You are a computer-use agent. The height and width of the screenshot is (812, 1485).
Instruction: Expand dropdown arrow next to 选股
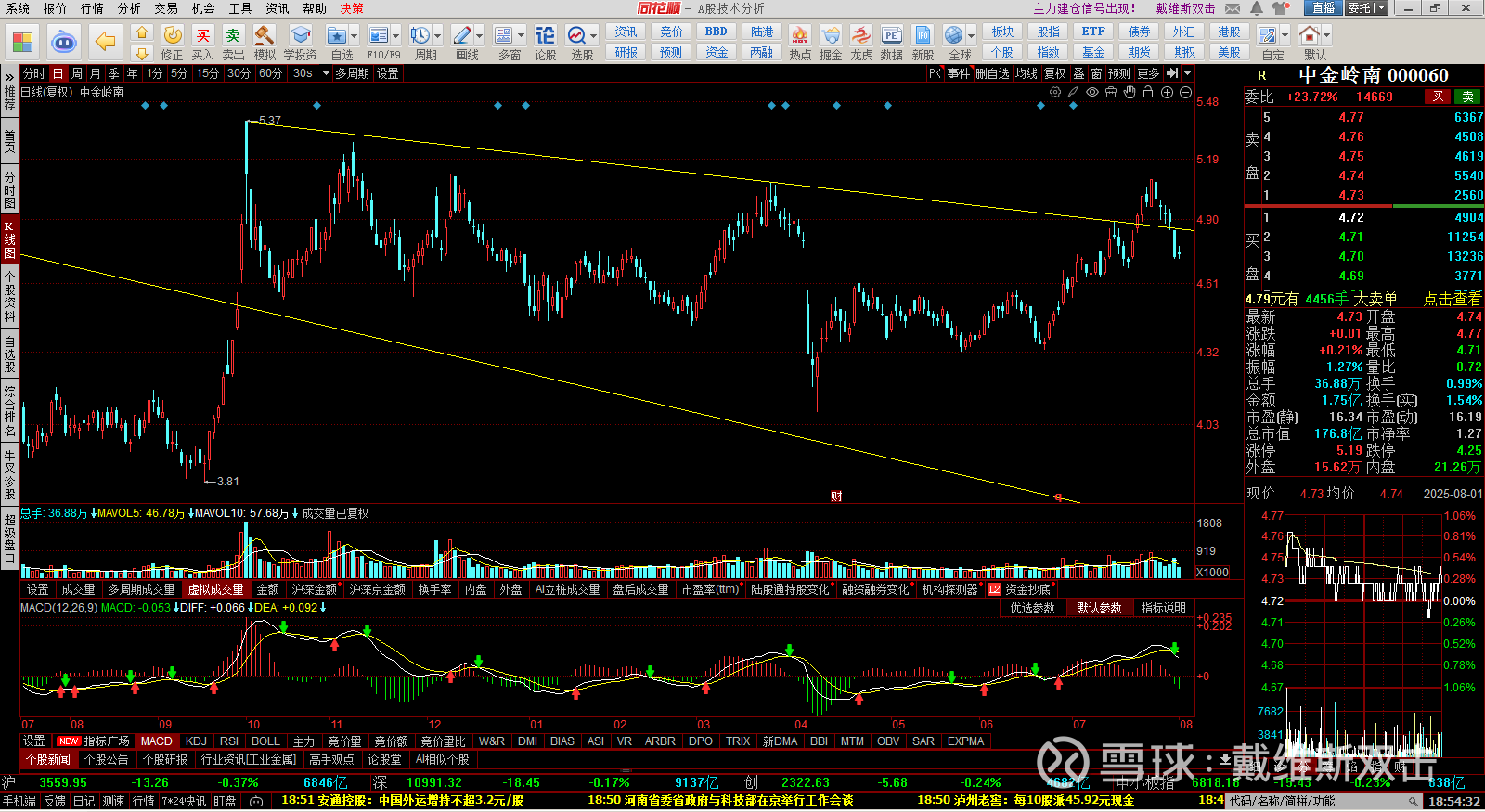tap(593, 36)
